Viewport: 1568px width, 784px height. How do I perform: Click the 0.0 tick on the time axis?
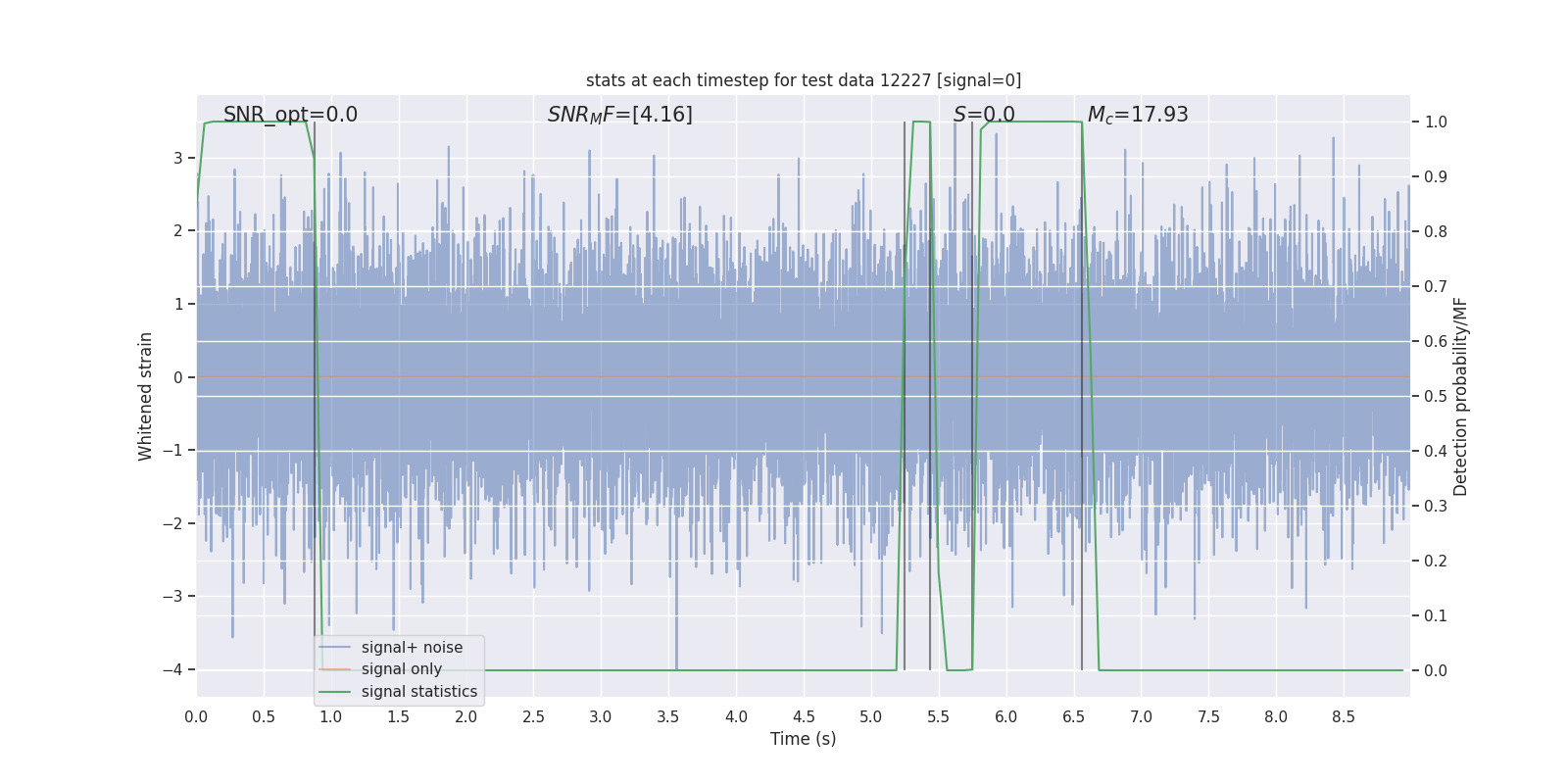(196, 716)
